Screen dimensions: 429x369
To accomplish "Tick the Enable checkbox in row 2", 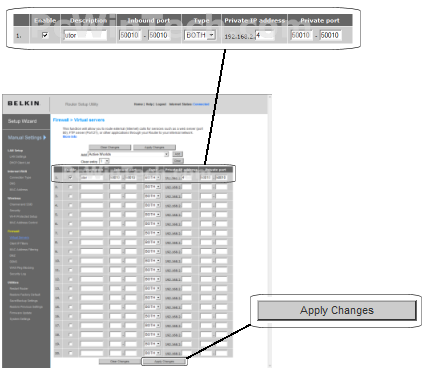I will pyautogui.click(x=70, y=187).
